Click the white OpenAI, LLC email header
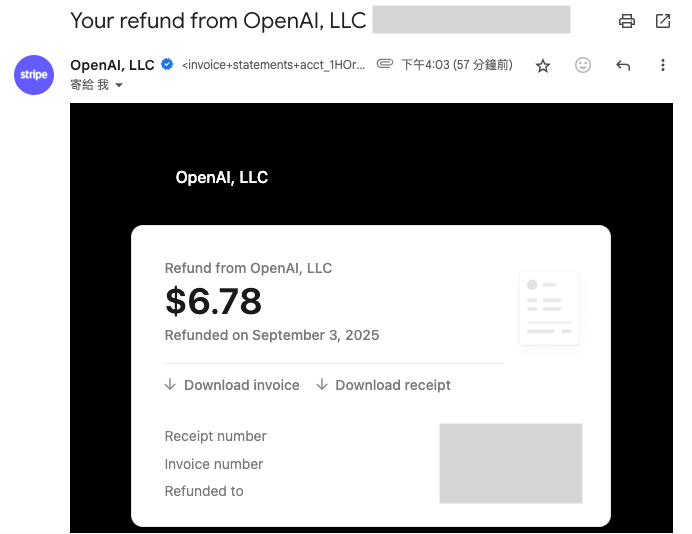Viewport: 692px width, 534px height. coord(221,178)
